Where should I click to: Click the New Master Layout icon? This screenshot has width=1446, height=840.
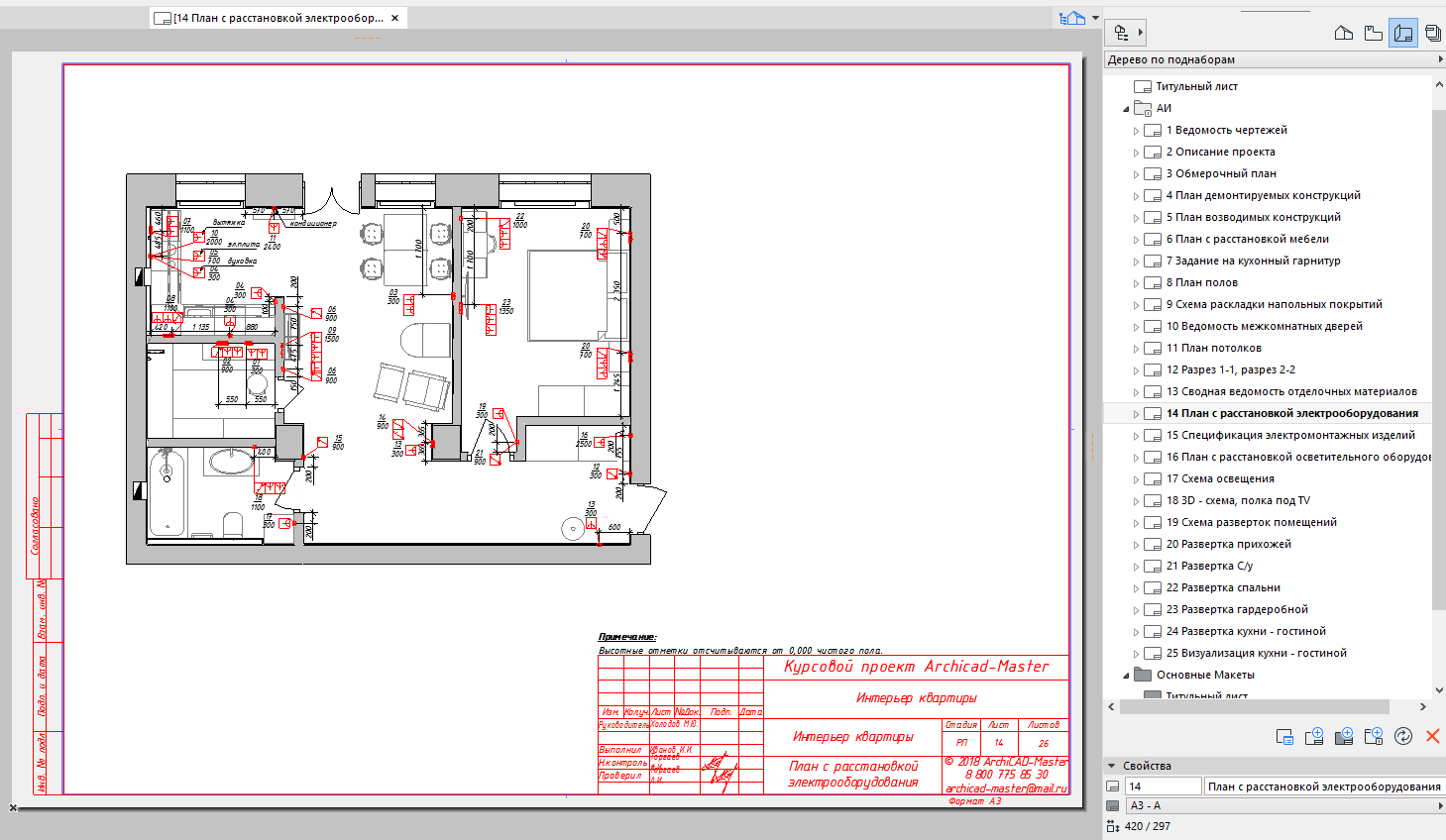tap(1344, 736)
